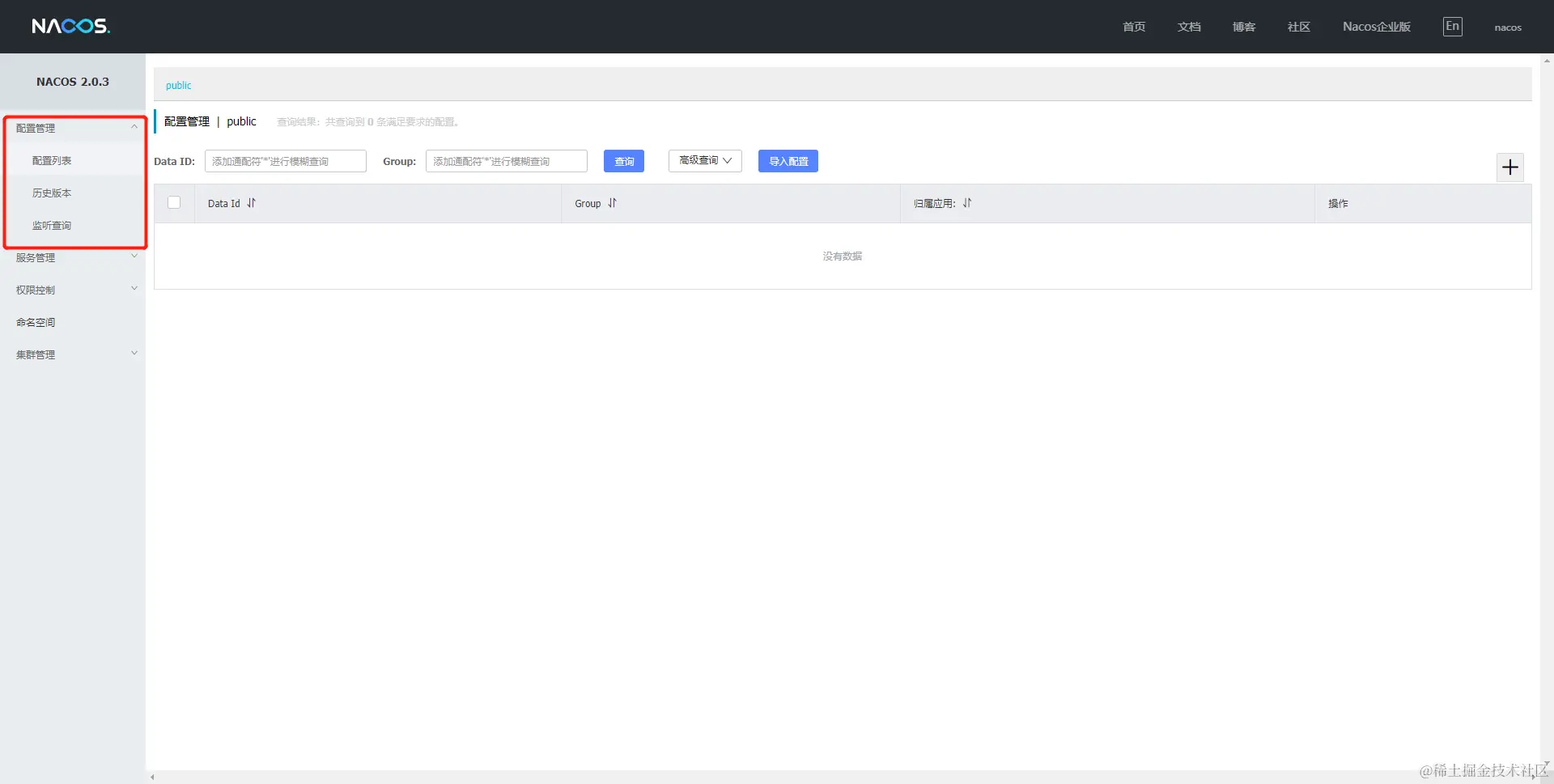Open the 博客 link in header
The height and width of the screenshot is (784, 1554).
point(1244,27)
